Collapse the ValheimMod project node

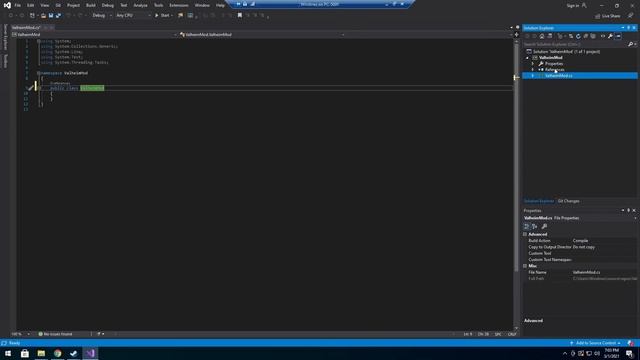tap(527, 58)
